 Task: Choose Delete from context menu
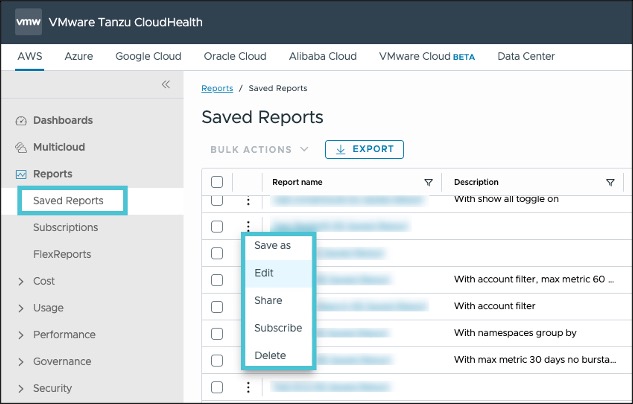tap(279, 356)
